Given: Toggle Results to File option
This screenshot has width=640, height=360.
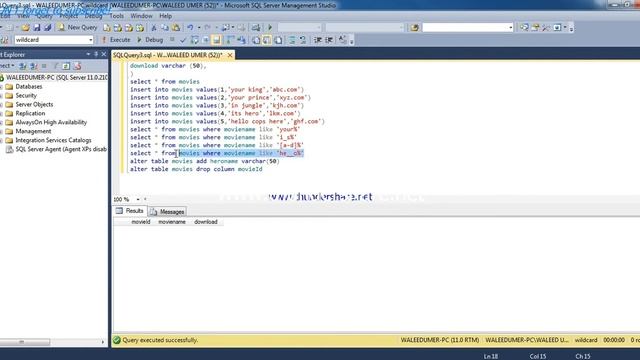Looking at the screenshot, I should [278, 40].
